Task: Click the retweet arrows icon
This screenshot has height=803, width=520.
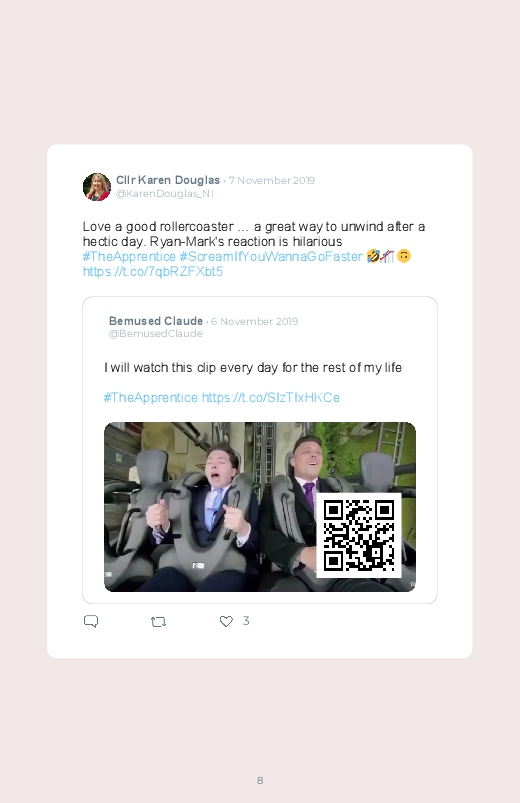Action: tap(158, 622)
